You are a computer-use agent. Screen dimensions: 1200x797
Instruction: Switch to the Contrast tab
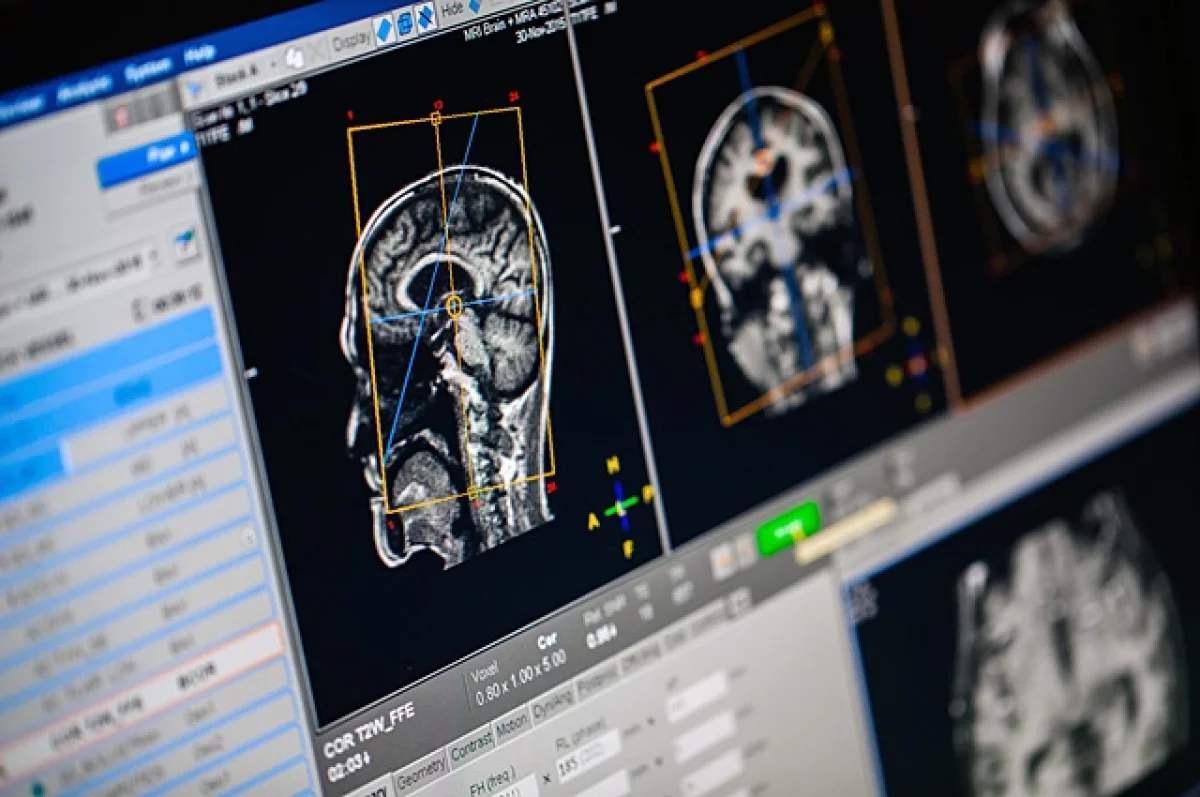(470, 749)
